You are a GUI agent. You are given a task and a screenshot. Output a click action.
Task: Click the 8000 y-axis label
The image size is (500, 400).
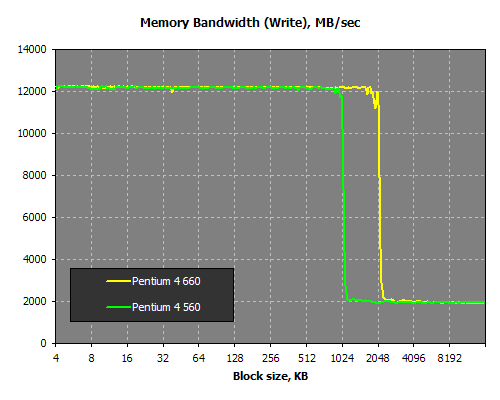click(34, 175)
